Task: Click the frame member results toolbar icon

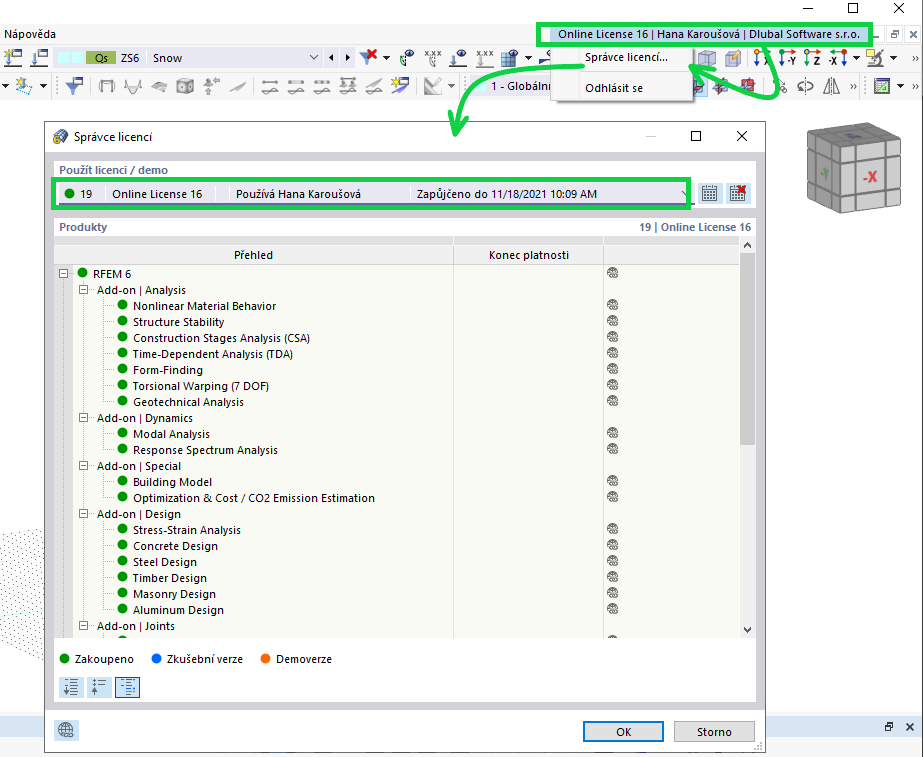Action: [x=107, y=87]
